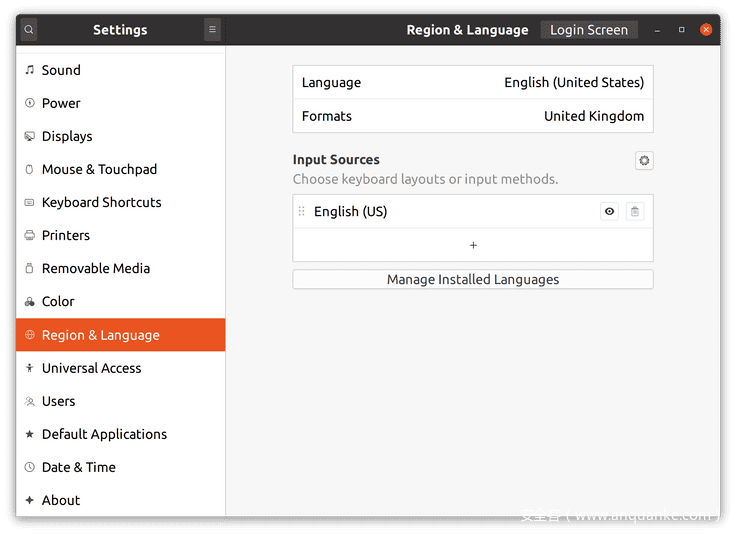Maximize the Settings window
The image size is (736, 534).
point(682,30)
